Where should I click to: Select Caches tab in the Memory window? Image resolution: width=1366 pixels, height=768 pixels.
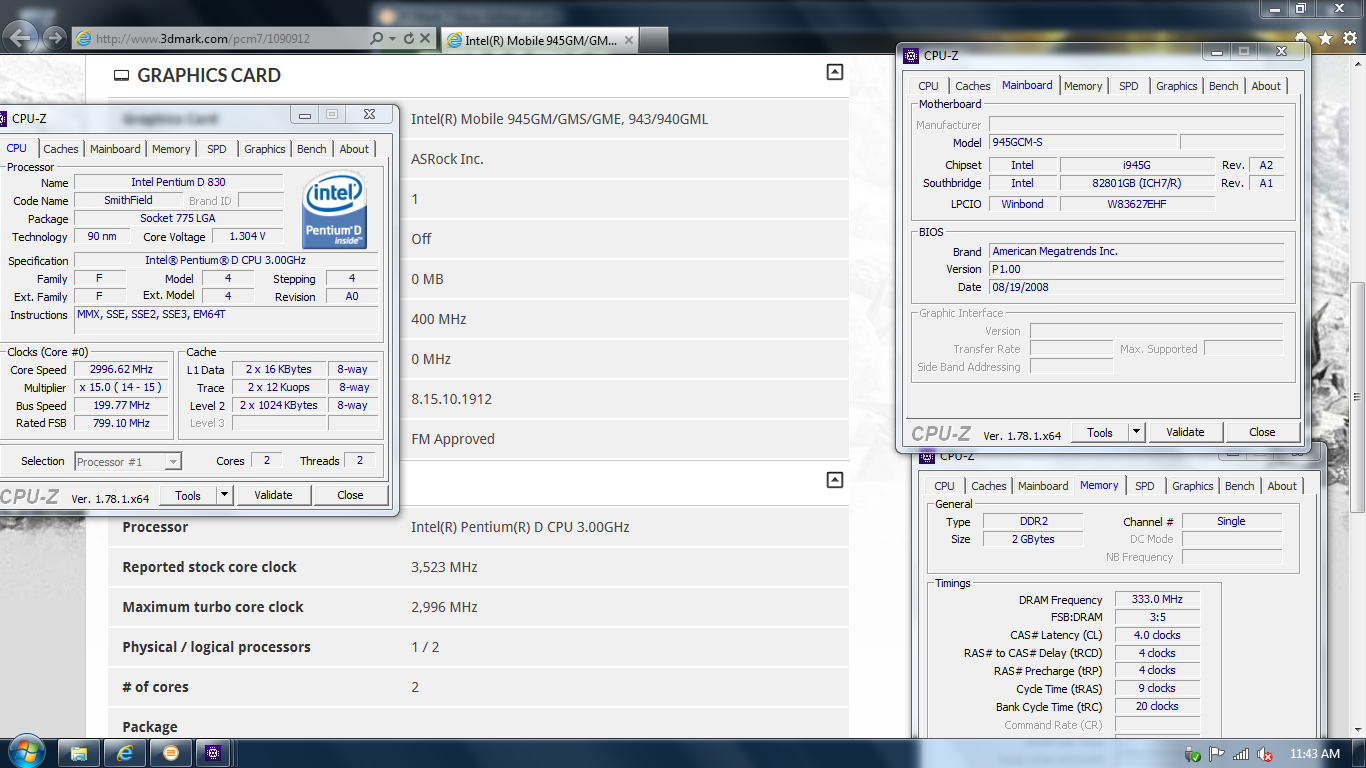[989, 486]
